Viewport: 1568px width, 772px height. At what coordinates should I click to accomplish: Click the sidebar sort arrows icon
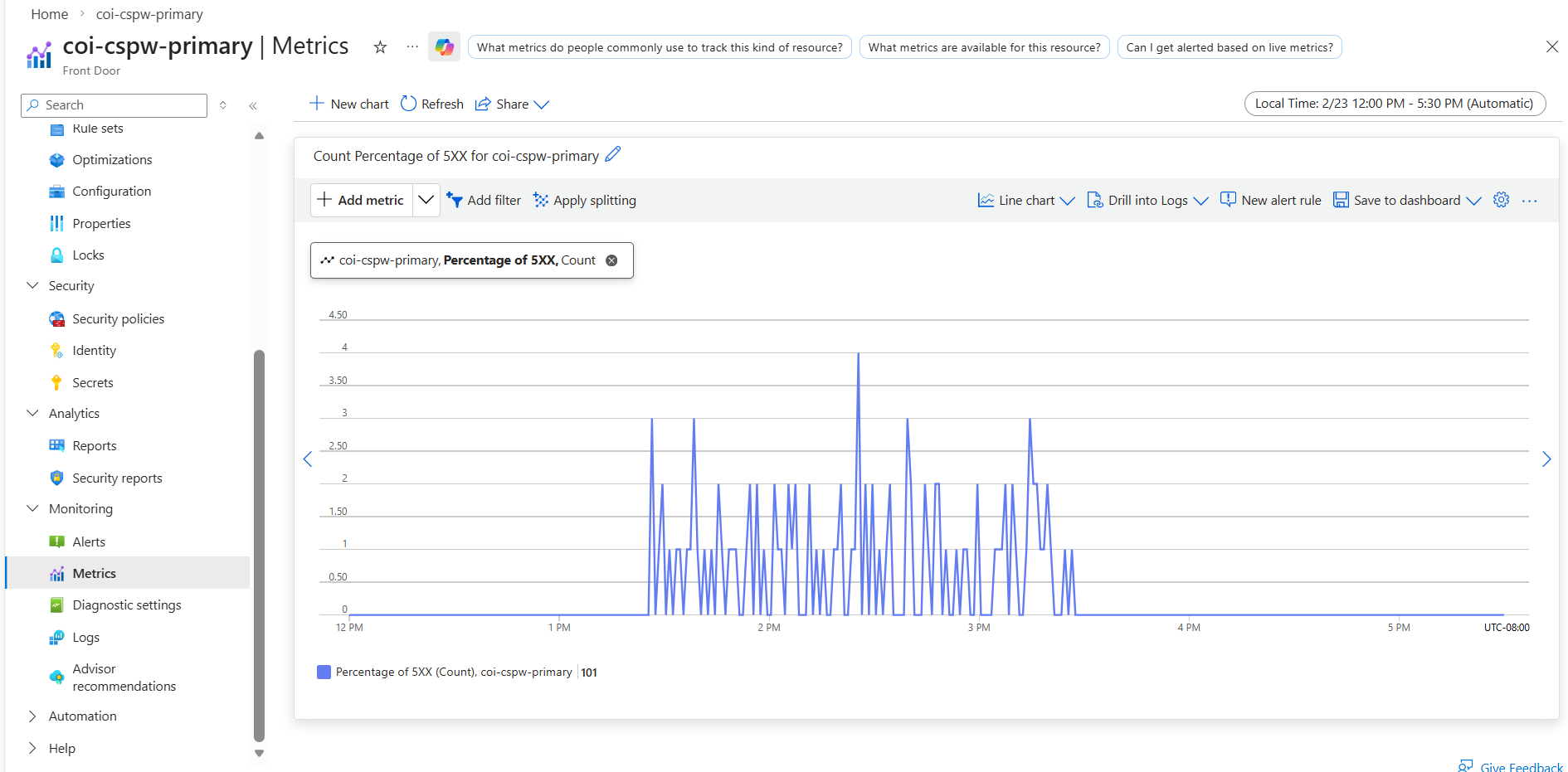(x=223, y=105)
